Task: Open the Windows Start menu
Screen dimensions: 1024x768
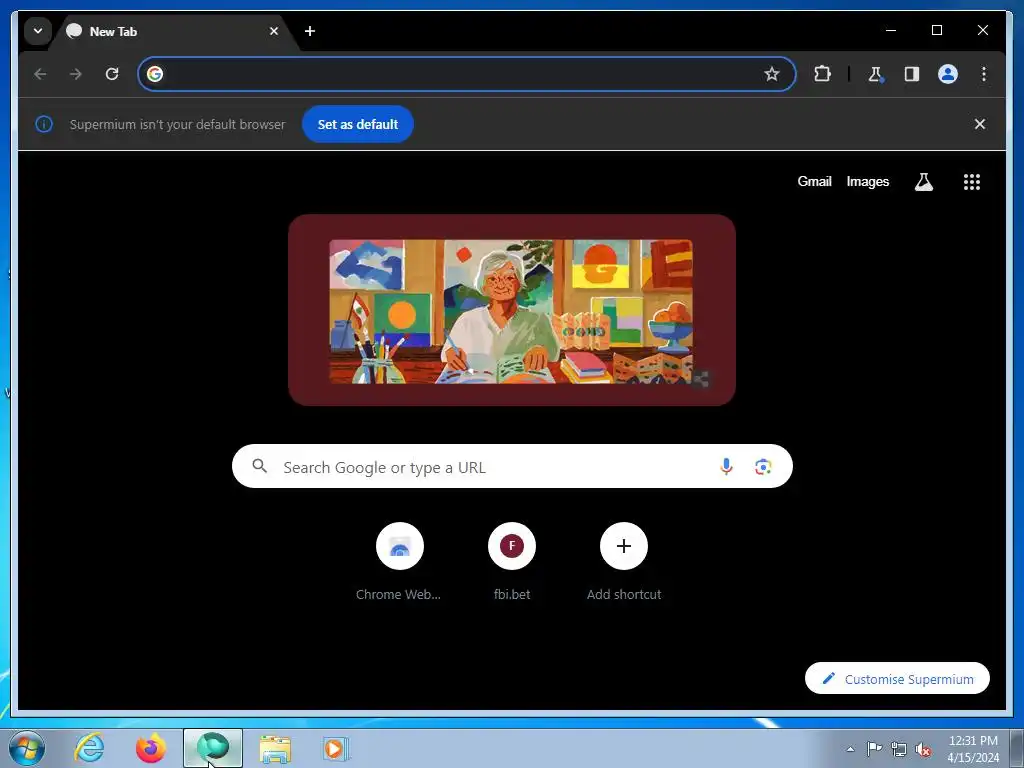Action: pyautogui.click(x=27, y=748)
